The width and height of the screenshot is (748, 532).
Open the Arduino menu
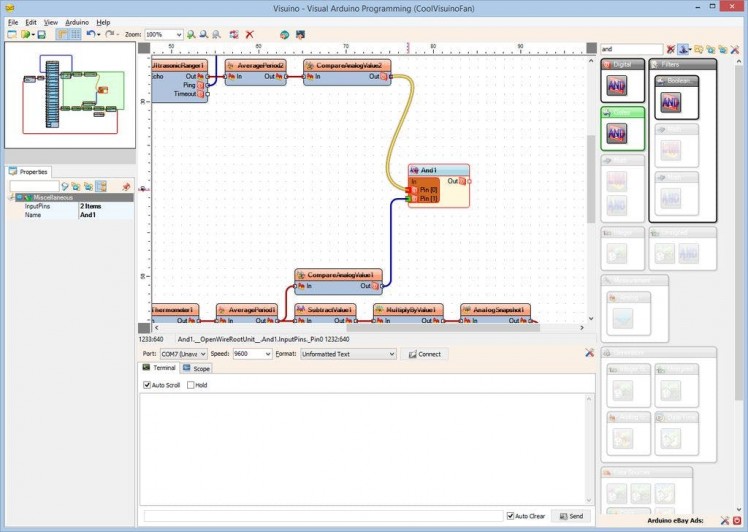[76, 21]
